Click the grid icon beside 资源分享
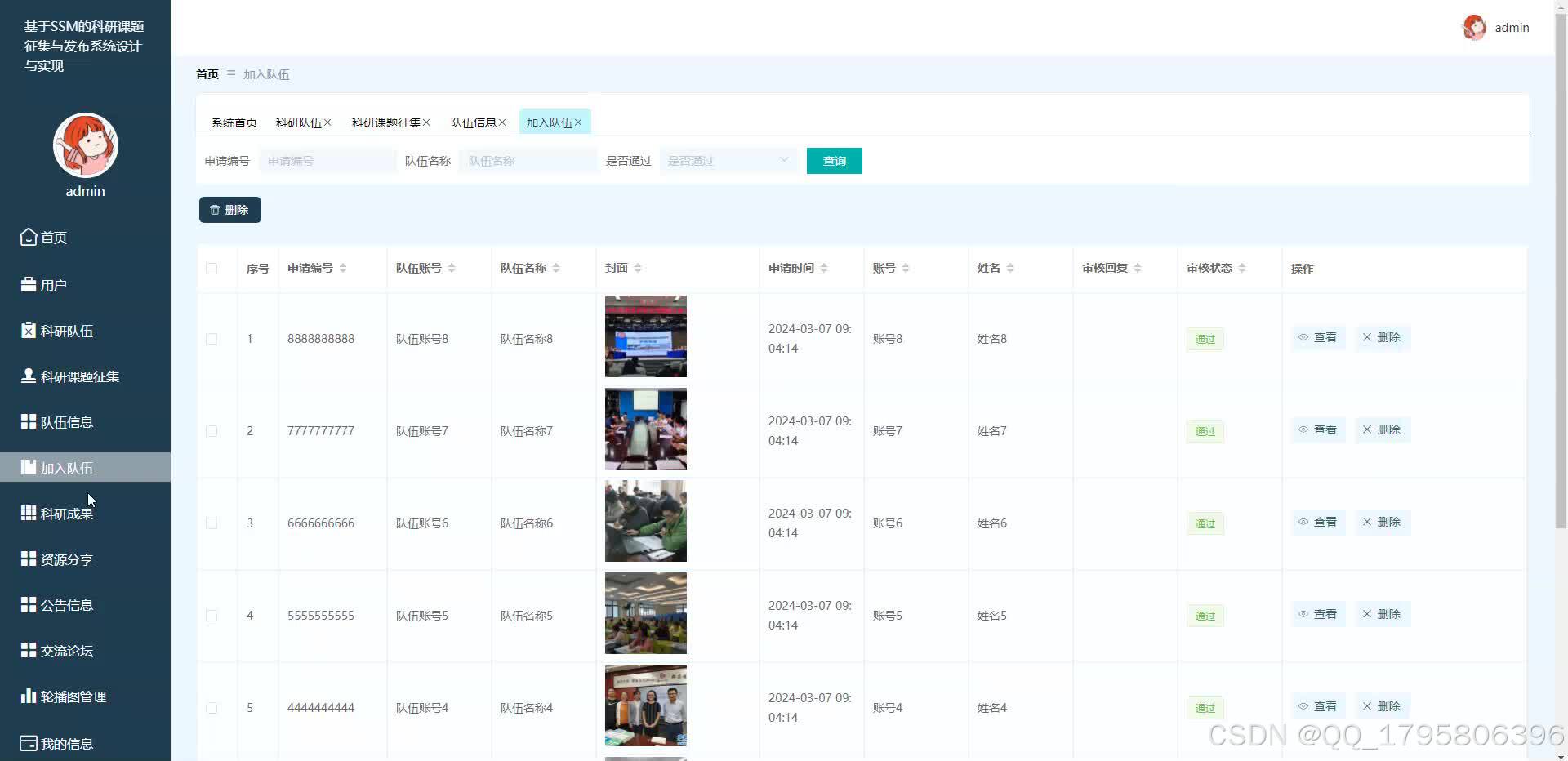The width and height of the screenshot is (1568, 761). [29, 559]
